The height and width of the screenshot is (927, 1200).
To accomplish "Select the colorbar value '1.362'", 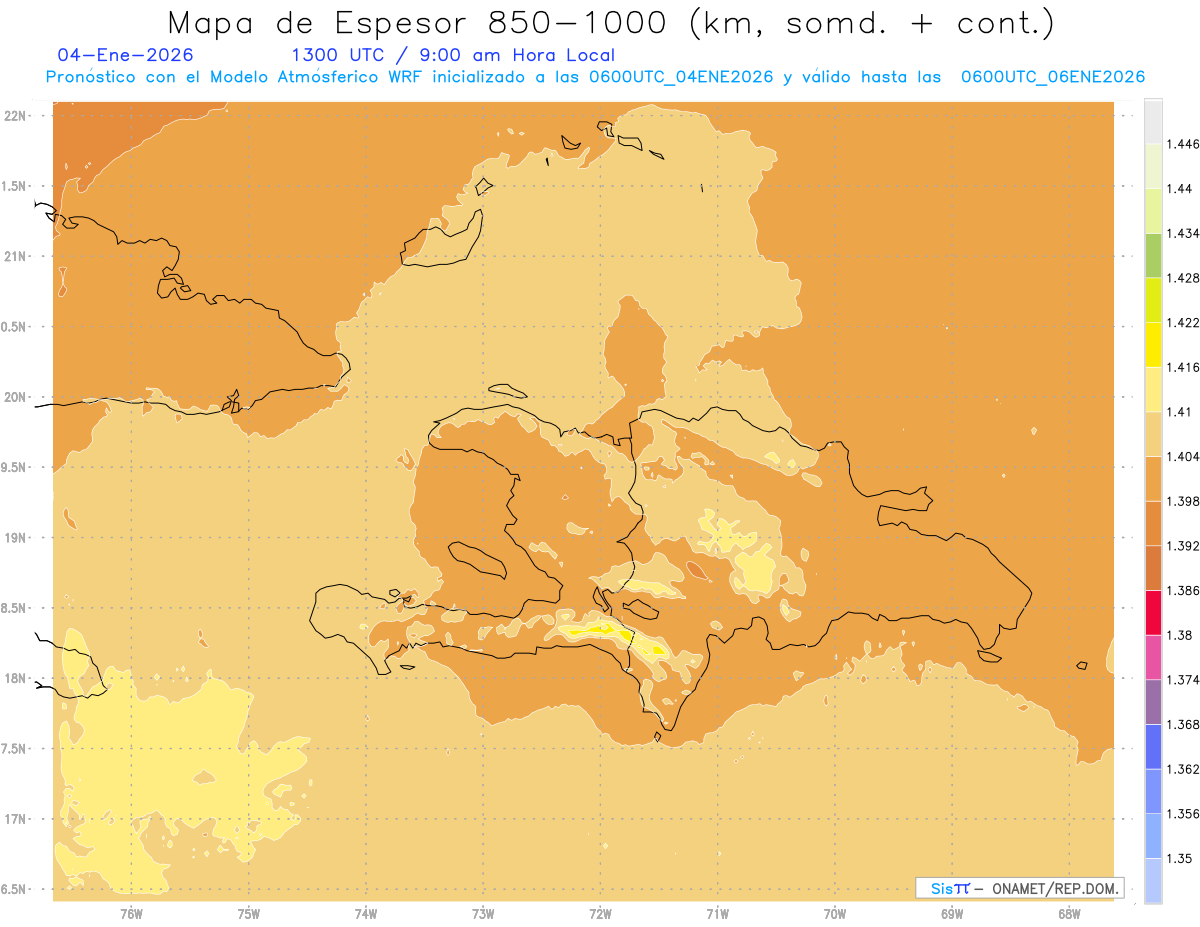I will (1183, 769).
